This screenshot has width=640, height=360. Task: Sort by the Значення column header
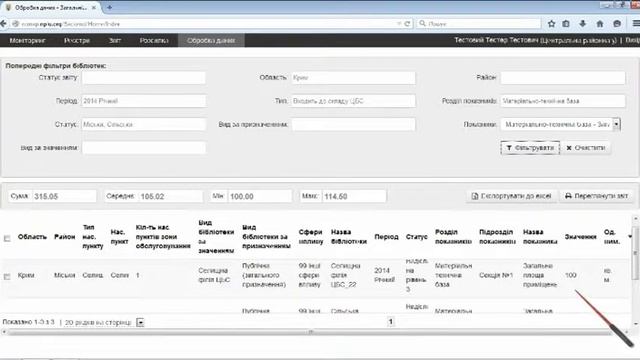580,237
